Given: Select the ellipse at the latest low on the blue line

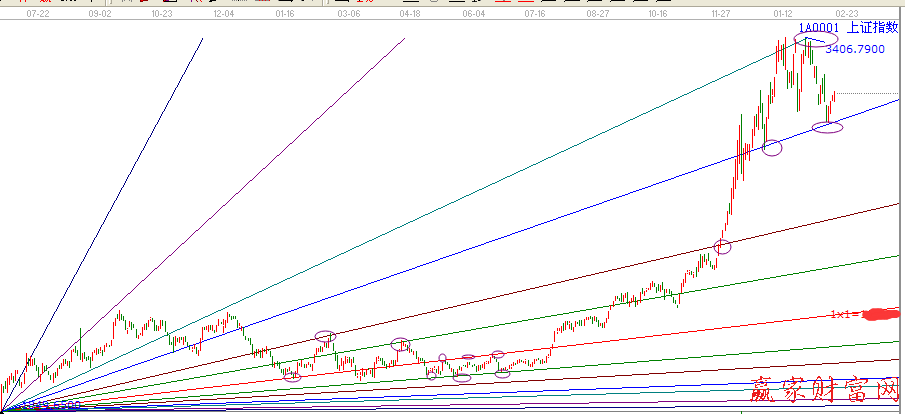Looking at the screenshot, I should [x=827, y=126].
